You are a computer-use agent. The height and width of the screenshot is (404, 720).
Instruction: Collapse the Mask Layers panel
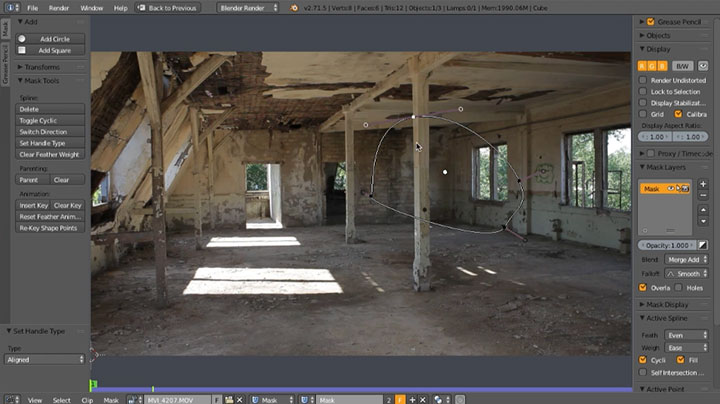(x=642, y=167)
